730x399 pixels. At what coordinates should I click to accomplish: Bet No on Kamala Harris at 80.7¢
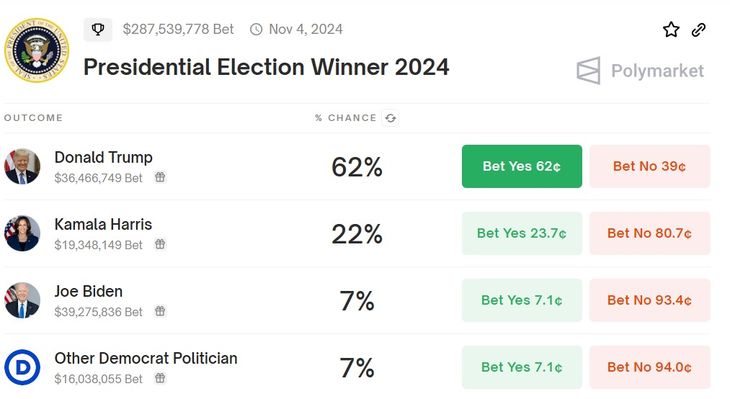[x=650, y=233]
